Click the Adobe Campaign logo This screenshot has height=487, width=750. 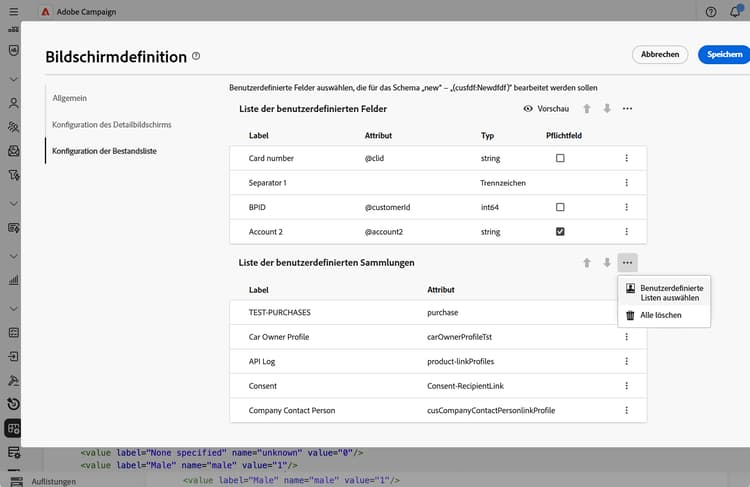(45, 11)
